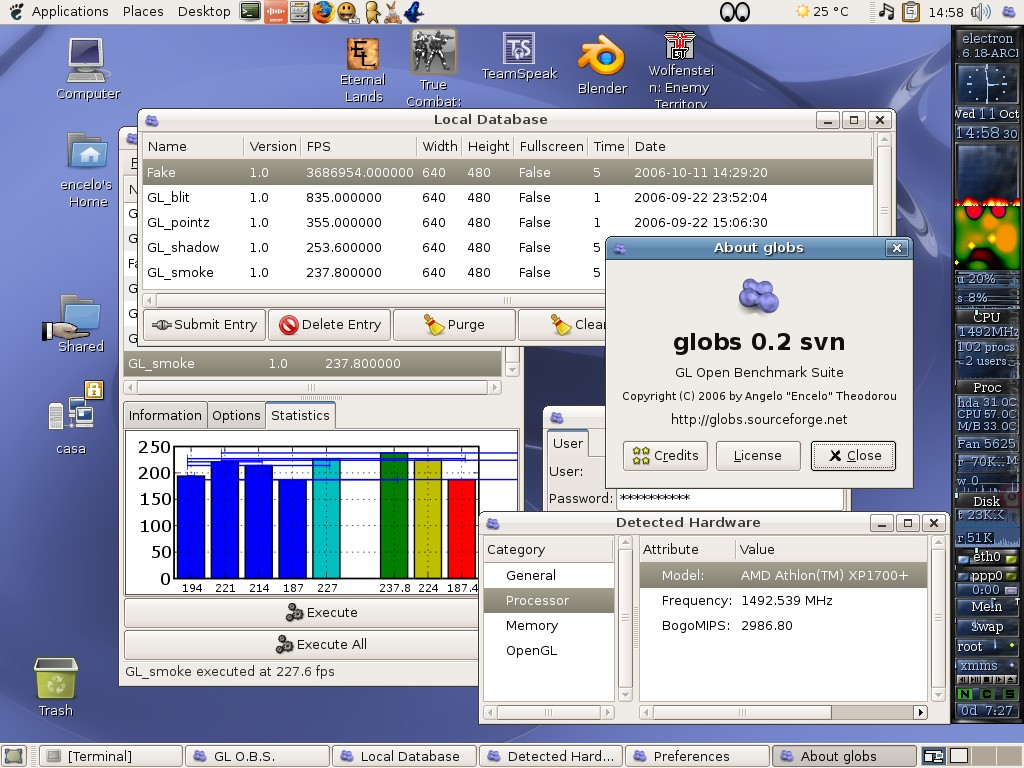1024x768 pixels.
Task: Select the Fake entry row
Action: (x=507, y=172)
